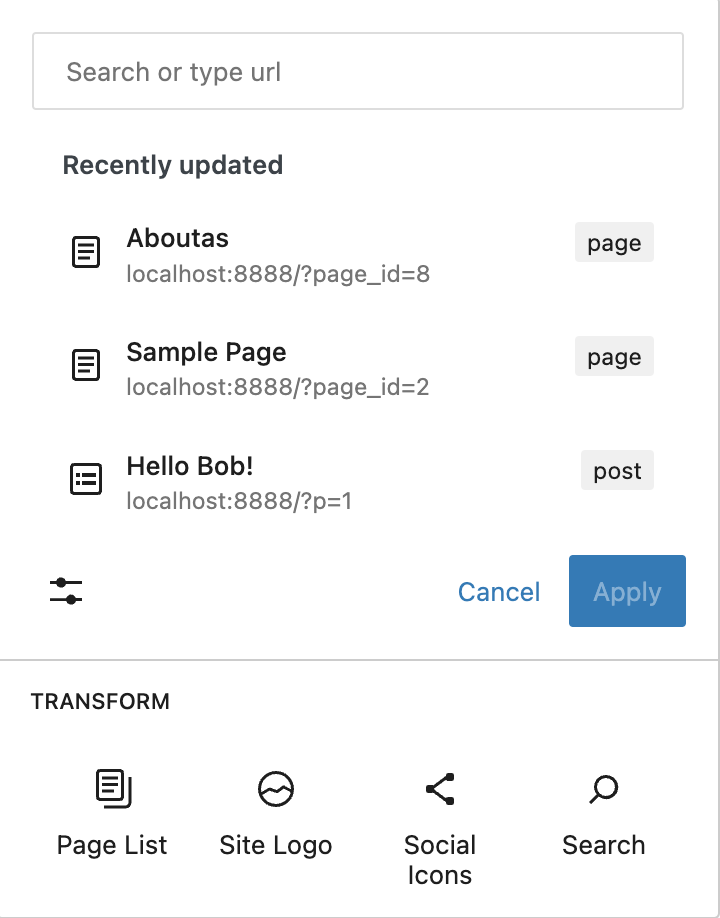
Task: Click the post icon next to Hello Bob!
Action: pyautogui.click(x=86, y=479)
